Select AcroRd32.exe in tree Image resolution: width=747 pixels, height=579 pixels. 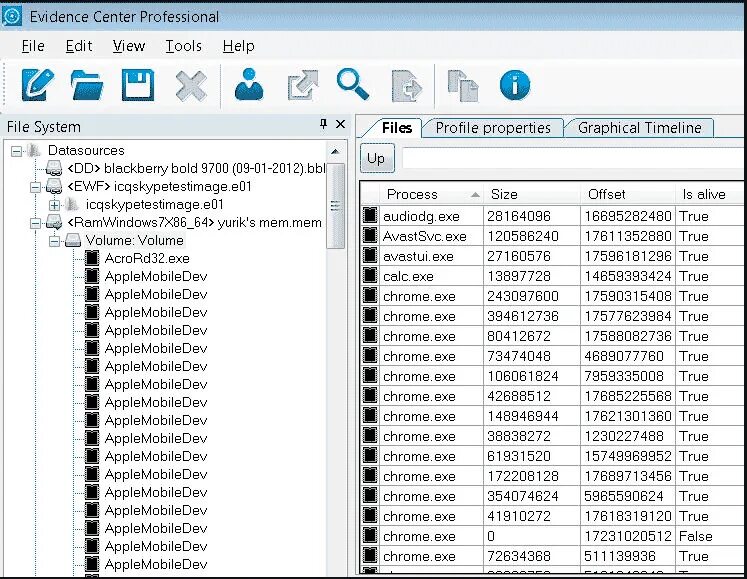(x=147, y=258)
